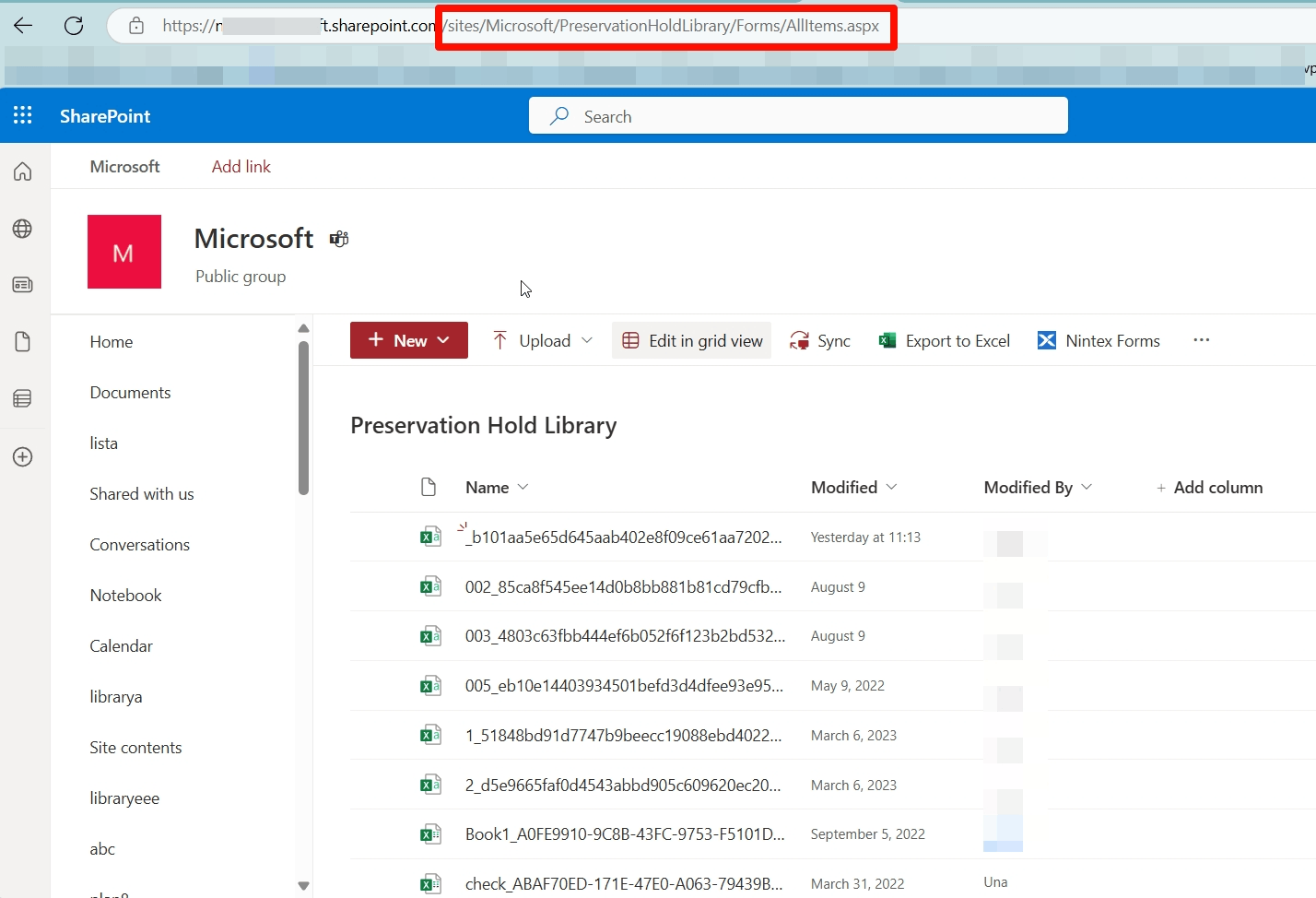Click the Teams icon next to Microsoft title
This screenshot has width=1316, height=898.
(x=339, y=240)
